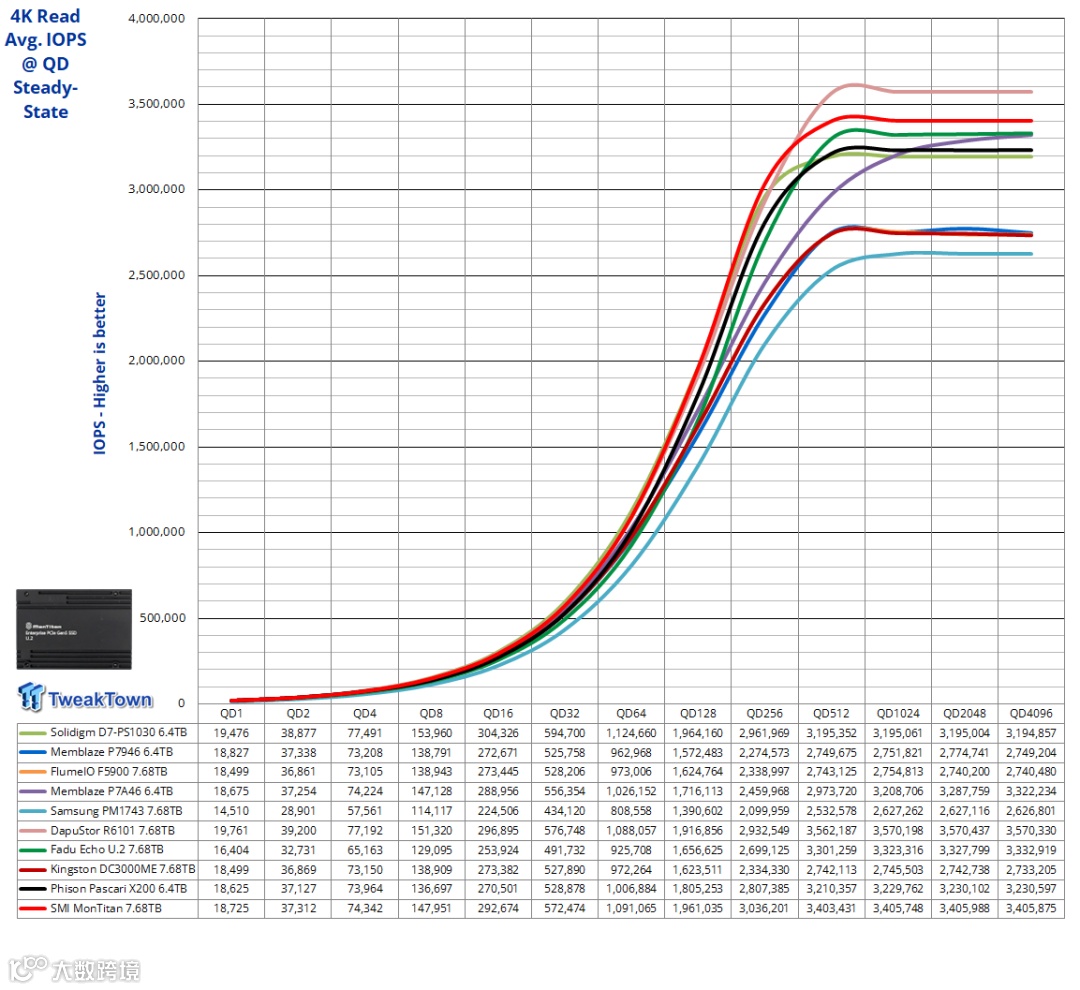Click the TweakTown logo
This screenshot has width=1080, height=990.
point(85,697)
